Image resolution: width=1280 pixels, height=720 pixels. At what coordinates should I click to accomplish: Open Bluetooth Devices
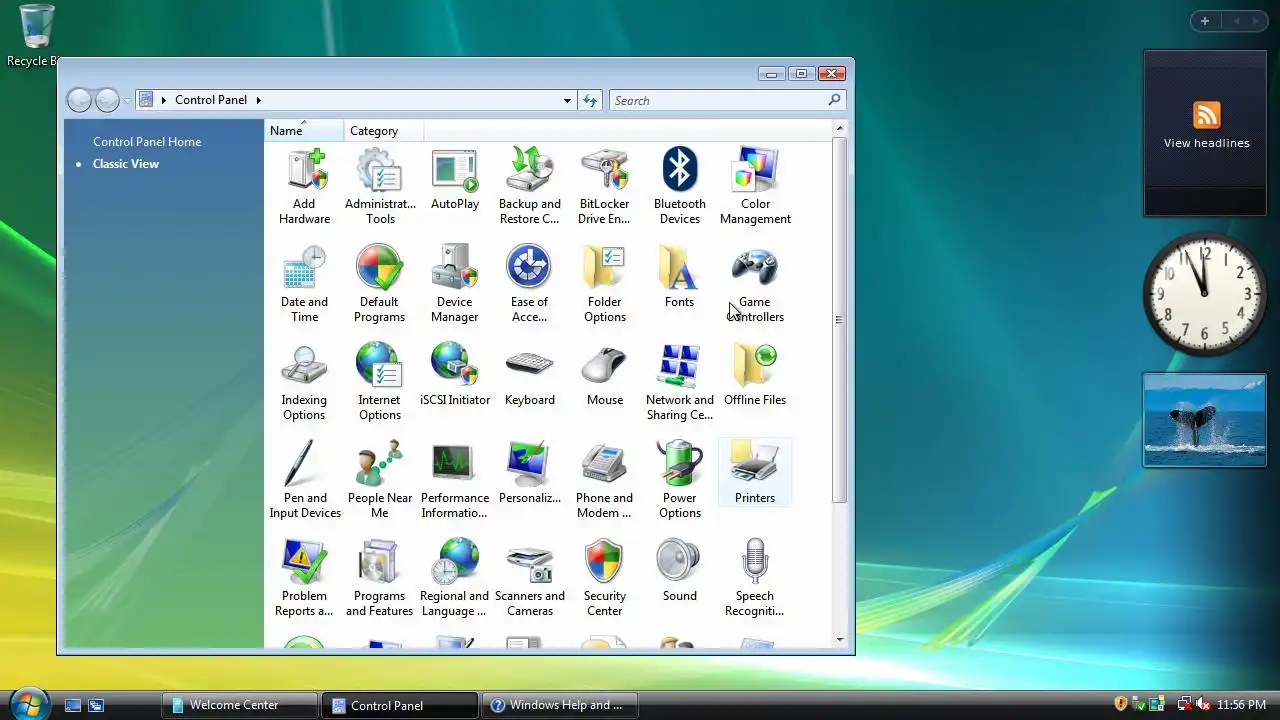680,186
